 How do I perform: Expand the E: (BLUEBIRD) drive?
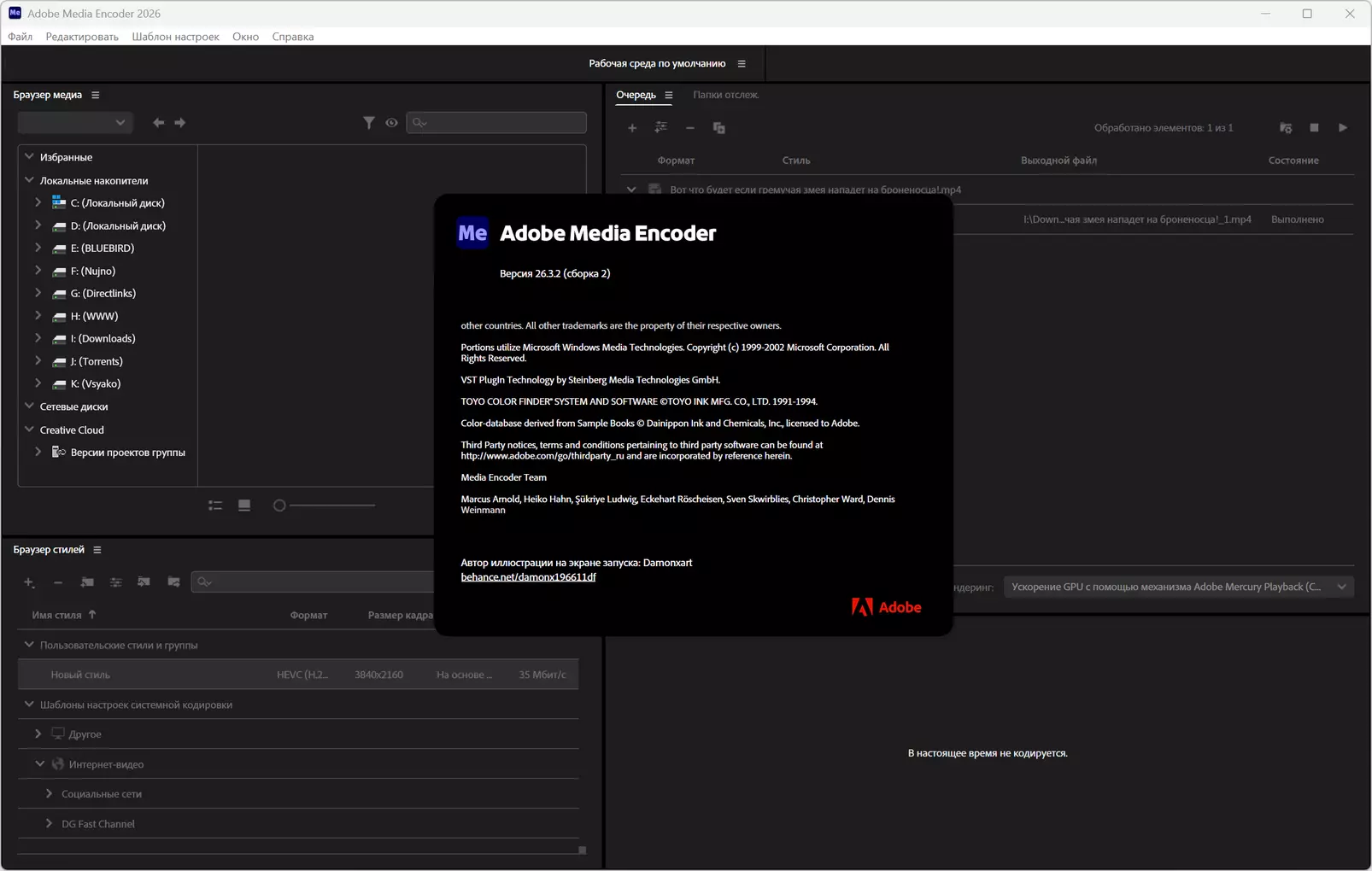point(38,248)
